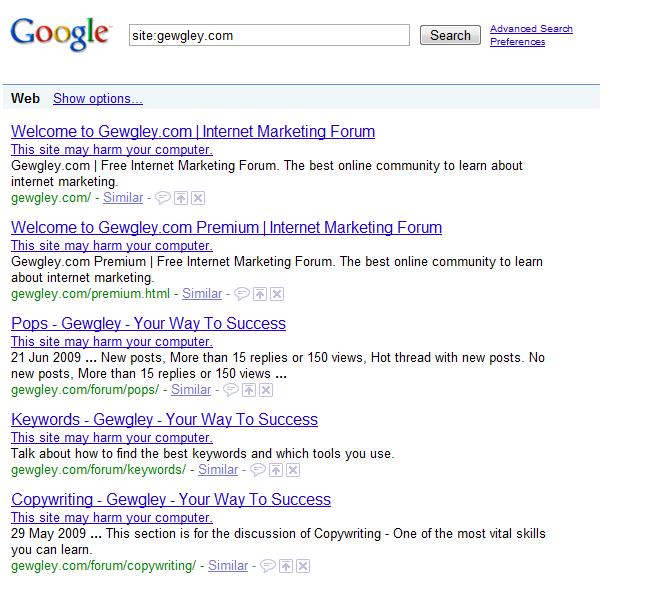The image size is (666, 589).
Task: Click harm warning under Copywriting result
Action: (112, 517)
